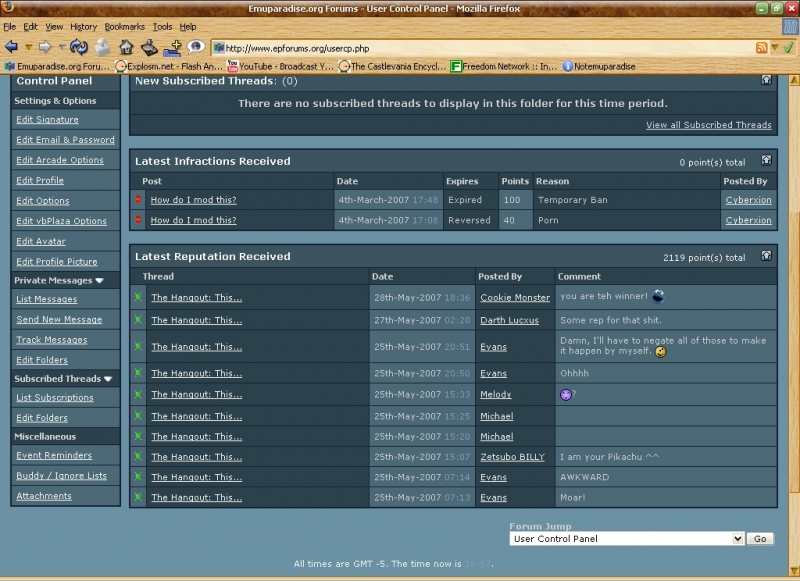Click the Go button next to Forum Jump
Image resolution: width=800 pixels, height=581 pixels.
(x=760, y=539)
